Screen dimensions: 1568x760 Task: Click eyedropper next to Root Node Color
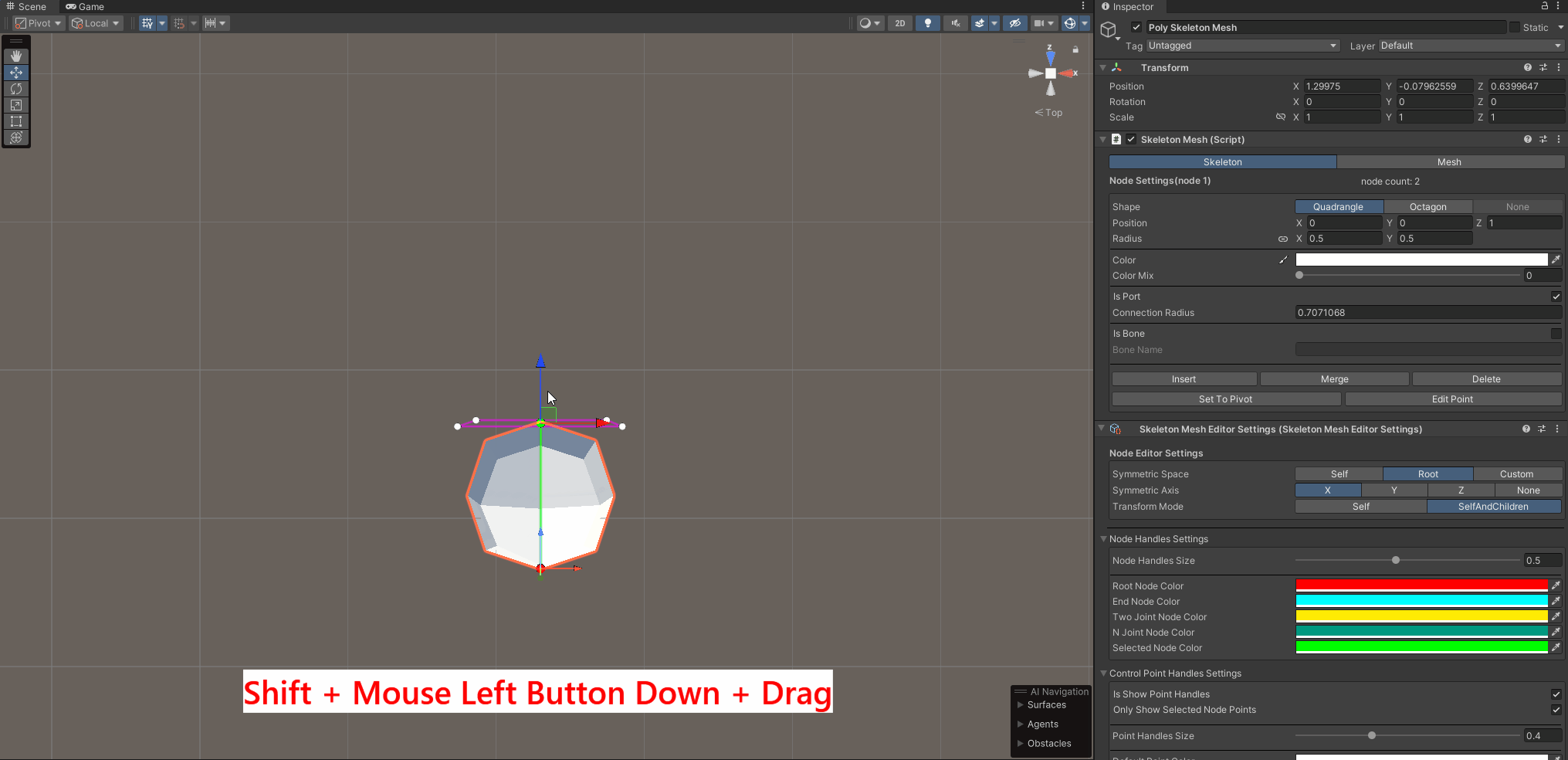tap(1556, 585)
